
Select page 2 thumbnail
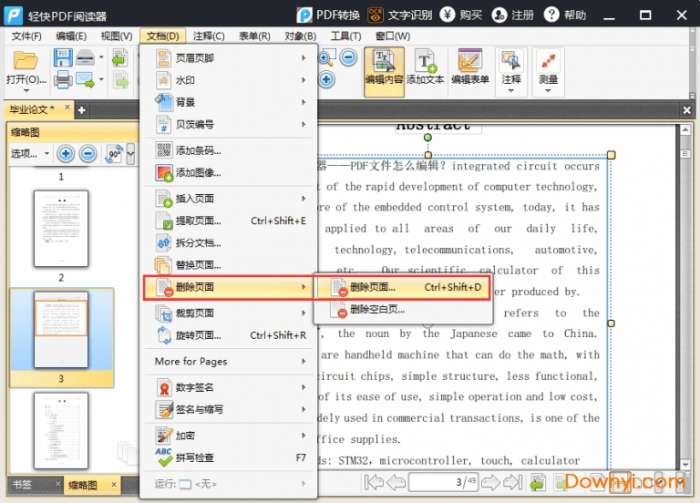click(61, 229)
